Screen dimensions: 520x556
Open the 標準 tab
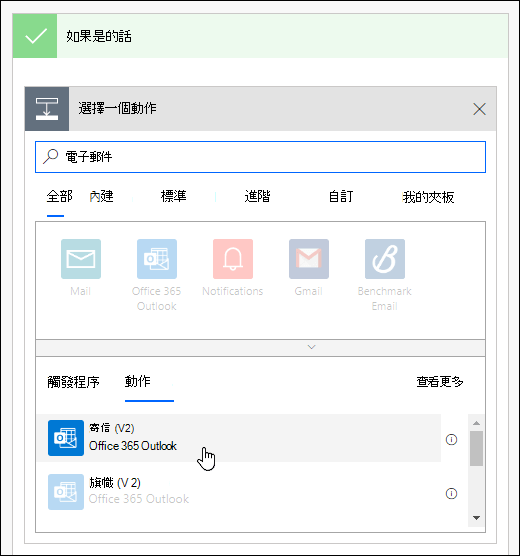173,196
